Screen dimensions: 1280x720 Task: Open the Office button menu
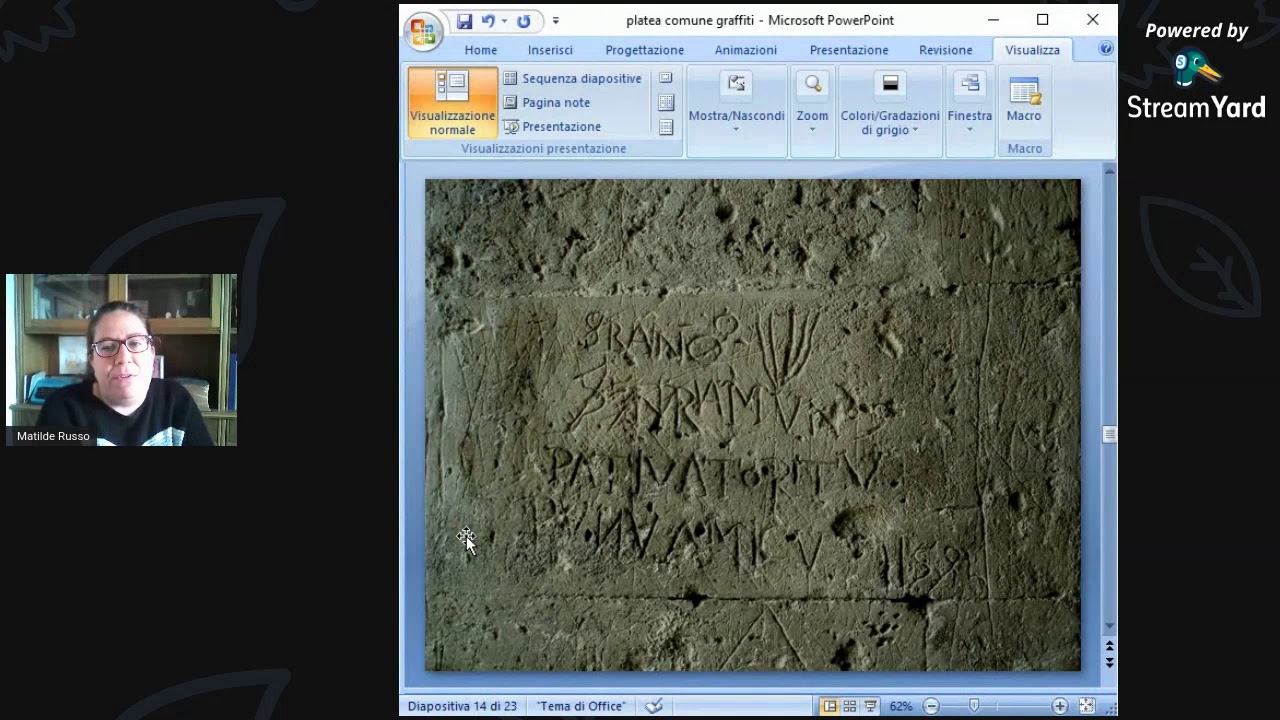(x=423, y=32)
